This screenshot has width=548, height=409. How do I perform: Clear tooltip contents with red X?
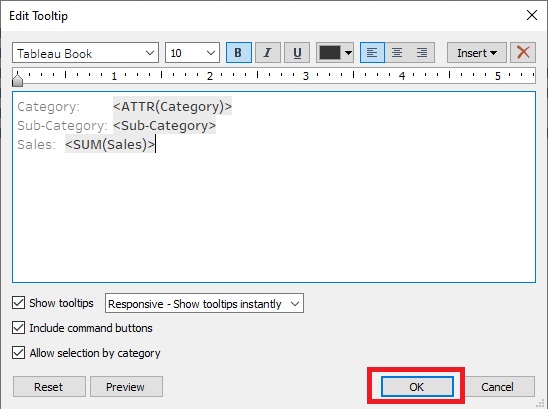point(523,53)
